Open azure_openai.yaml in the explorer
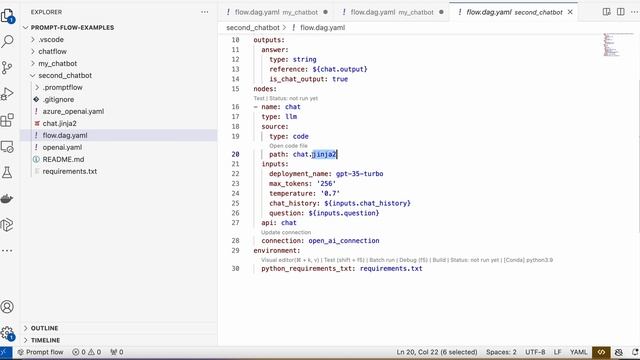Image resolution: width=640 pixels, height=360 pixels. 73,111
